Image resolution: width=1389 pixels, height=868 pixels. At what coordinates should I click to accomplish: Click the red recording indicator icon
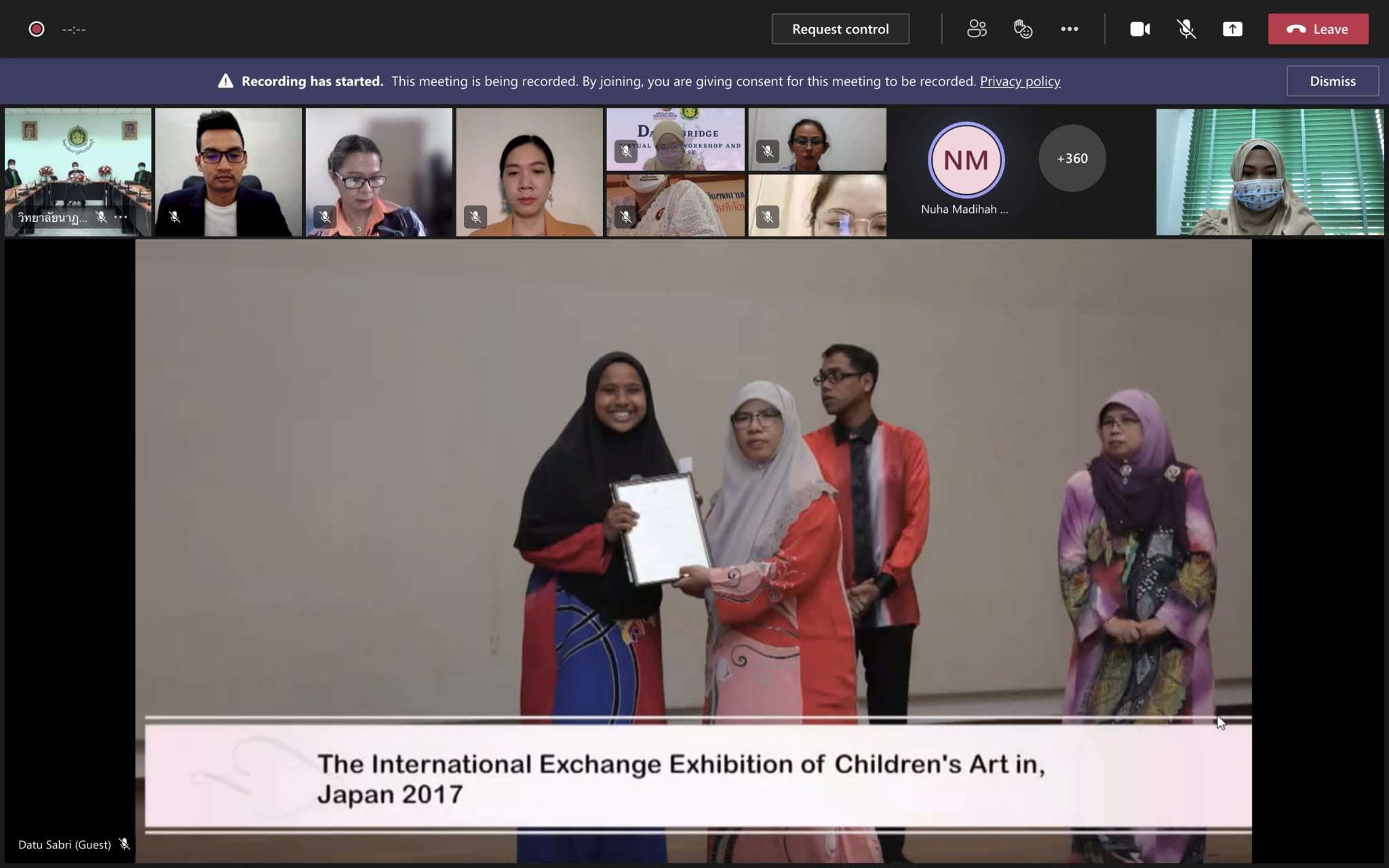coord(37,29)
